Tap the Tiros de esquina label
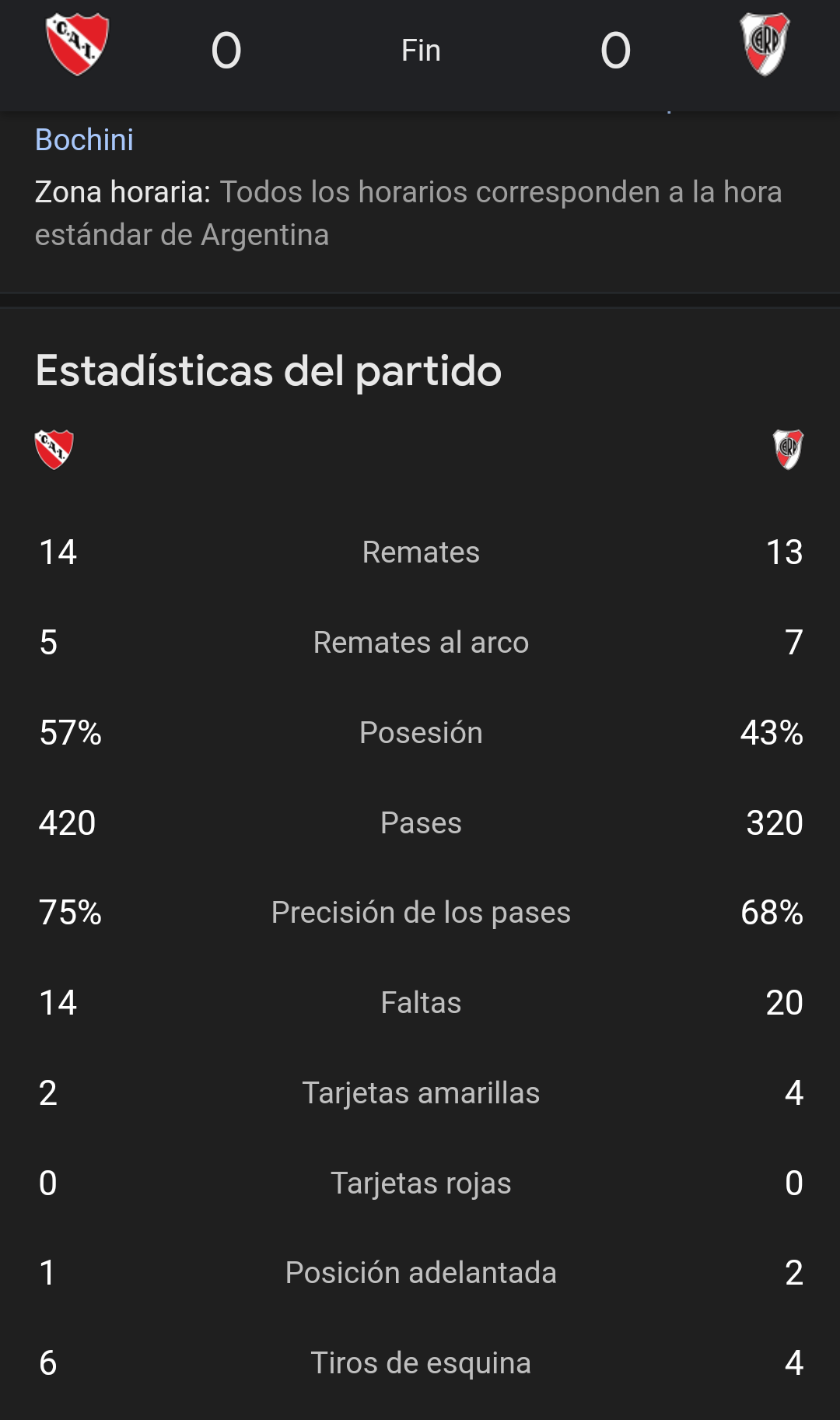840x1420 pixels. point(421,1363)
